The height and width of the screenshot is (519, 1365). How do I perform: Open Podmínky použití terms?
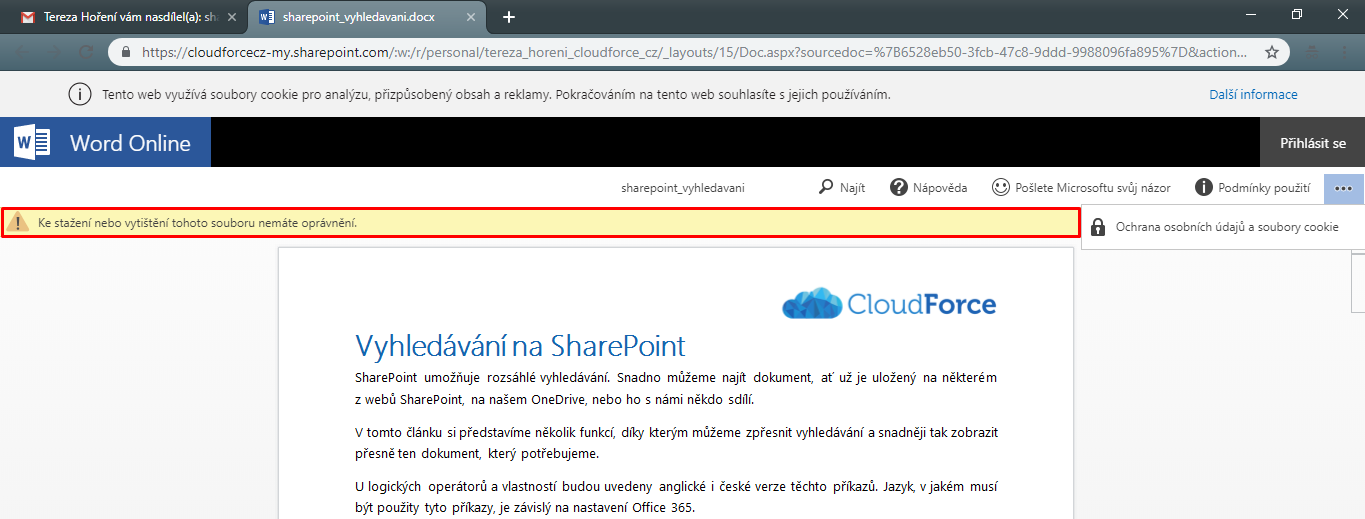coord(1253,187)
